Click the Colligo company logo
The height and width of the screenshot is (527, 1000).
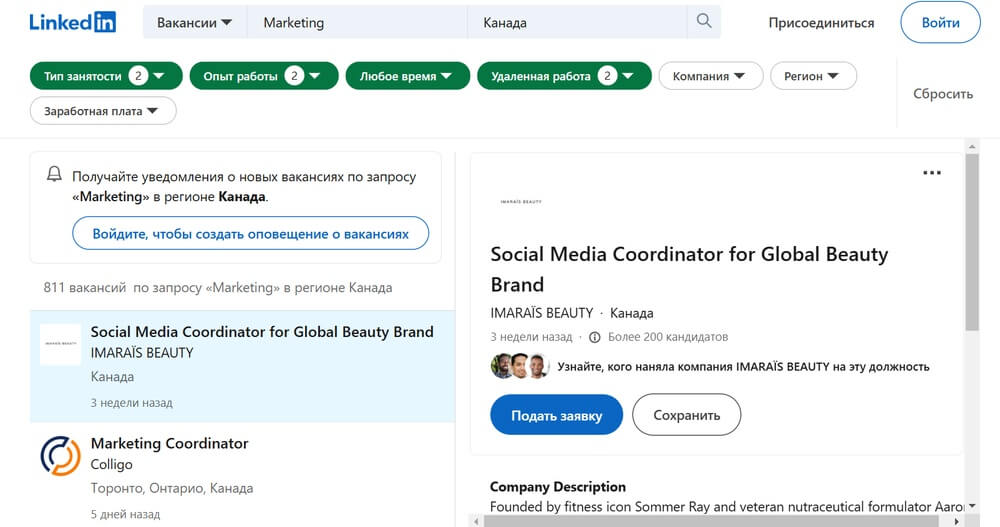point(61,456)
